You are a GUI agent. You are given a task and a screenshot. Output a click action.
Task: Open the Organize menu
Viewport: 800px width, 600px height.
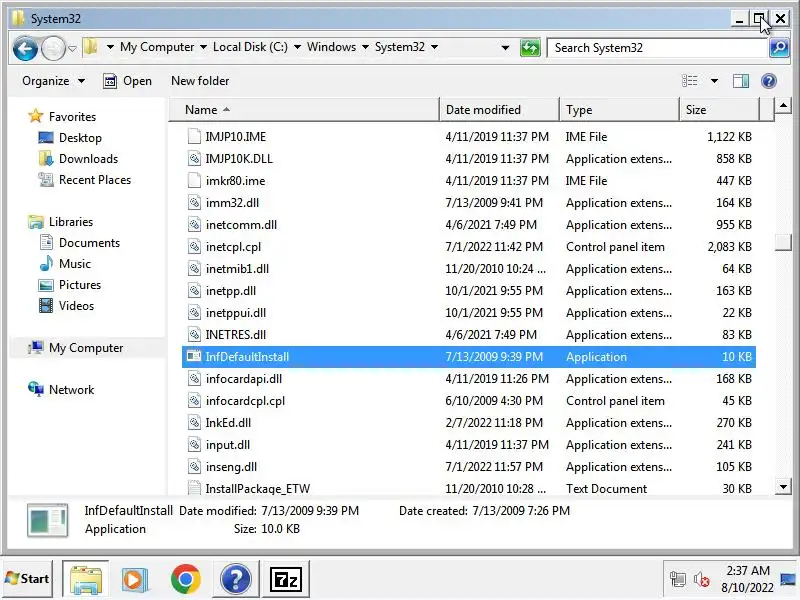tap(53, 81)
